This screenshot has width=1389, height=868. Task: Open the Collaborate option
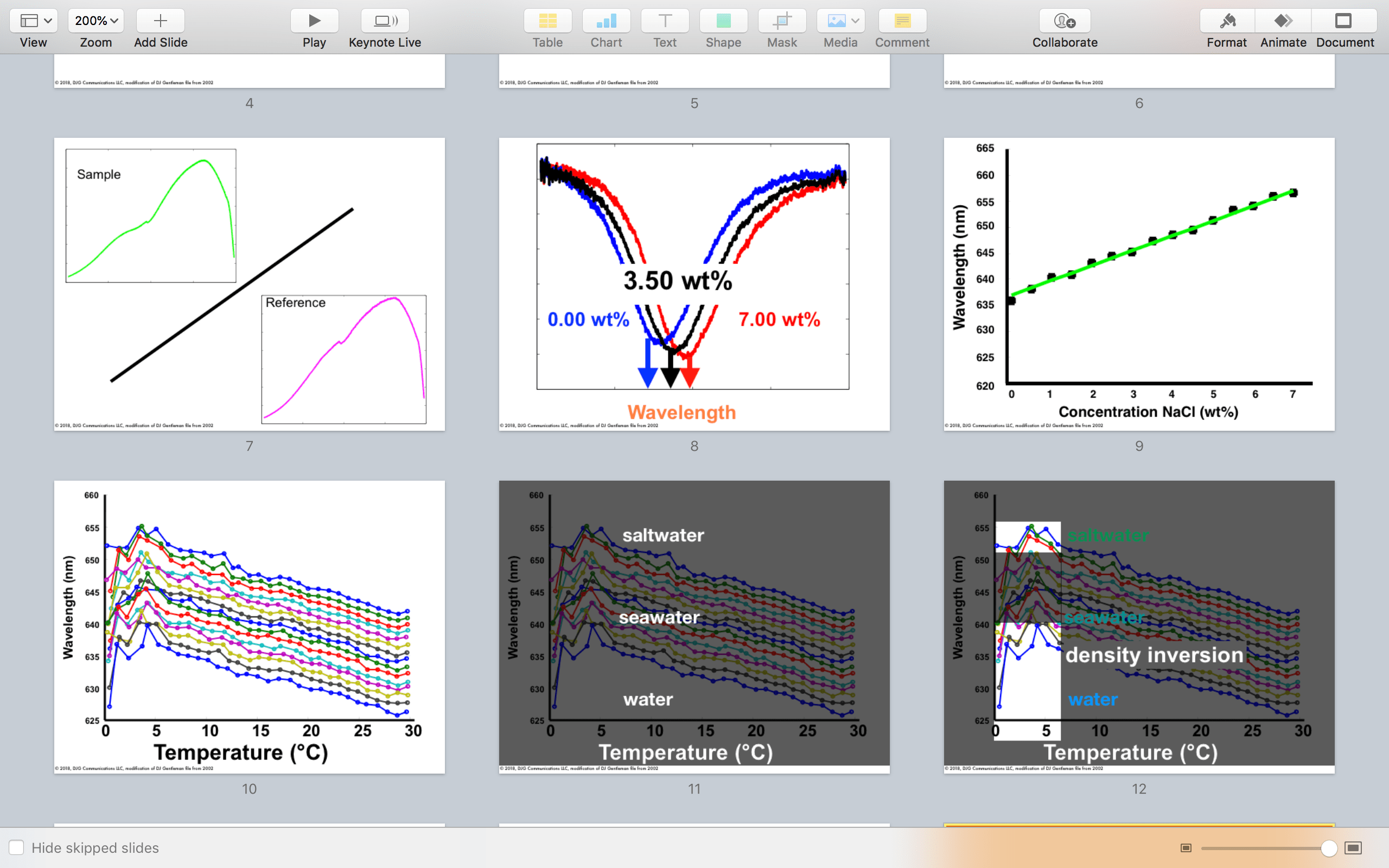coord(1064,21)
